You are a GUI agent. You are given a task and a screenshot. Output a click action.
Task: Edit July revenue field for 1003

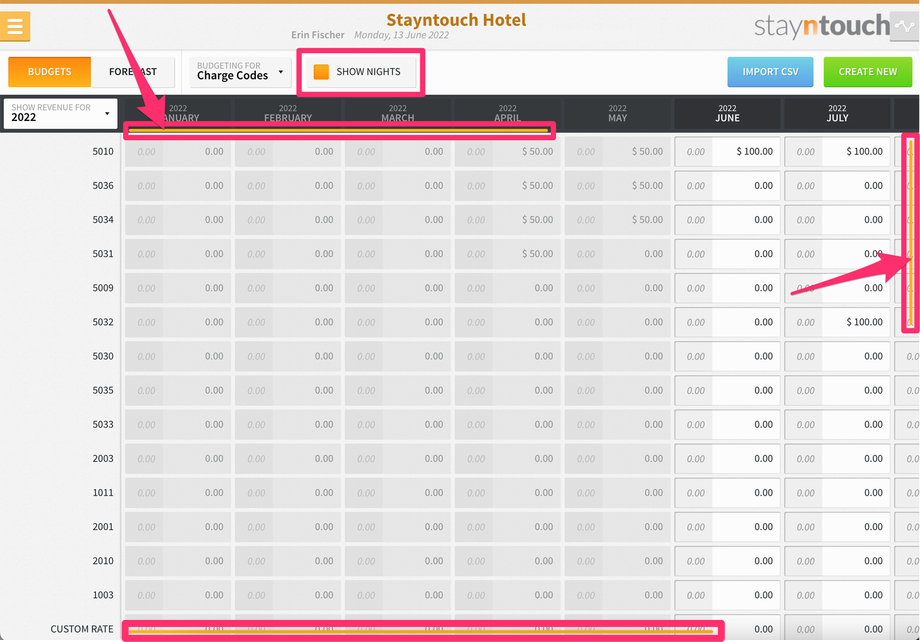(856, 594)
